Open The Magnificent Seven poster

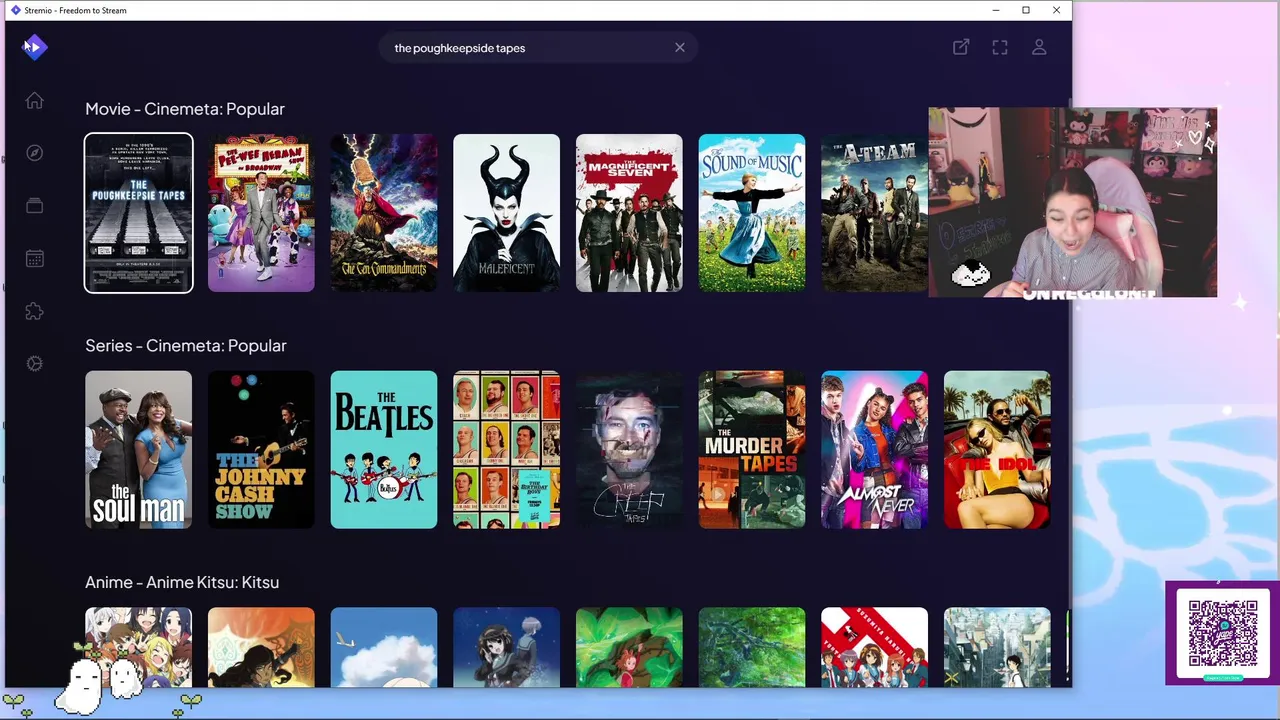[x=629, y=213]
